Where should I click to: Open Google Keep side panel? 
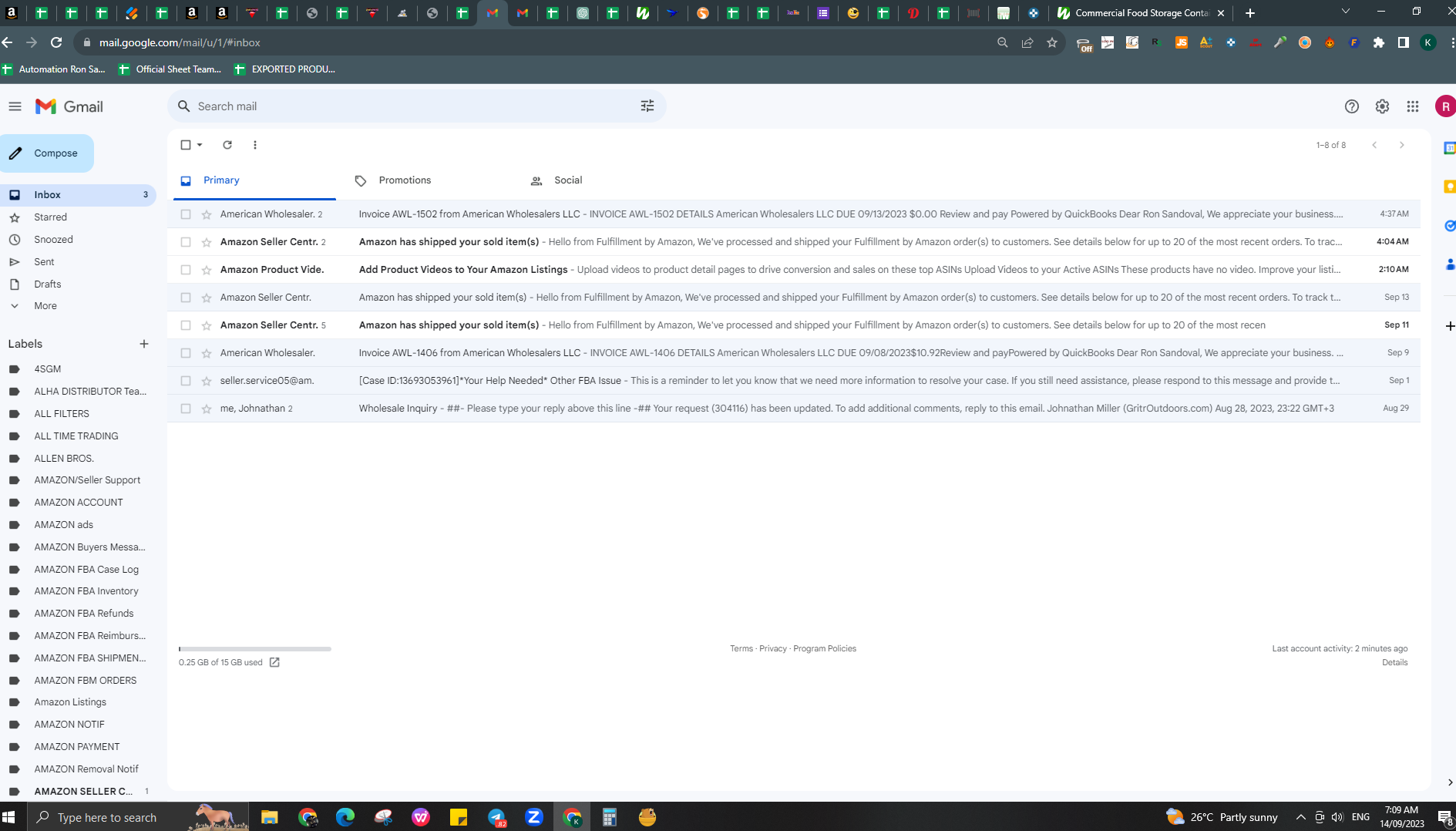pyautogui.click(x=1449, y=187)
